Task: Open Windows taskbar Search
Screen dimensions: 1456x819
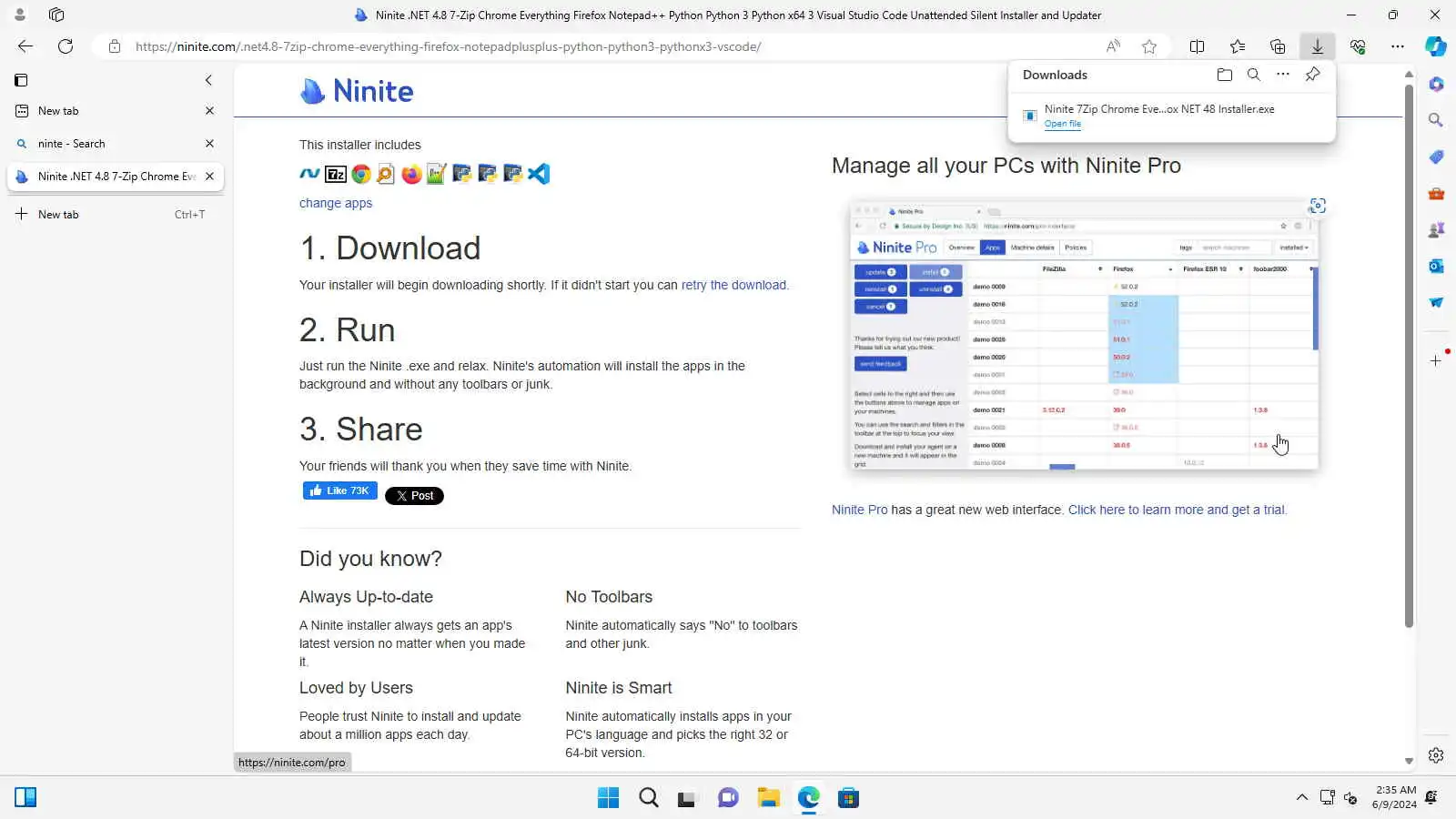Action: pos(648,798)
